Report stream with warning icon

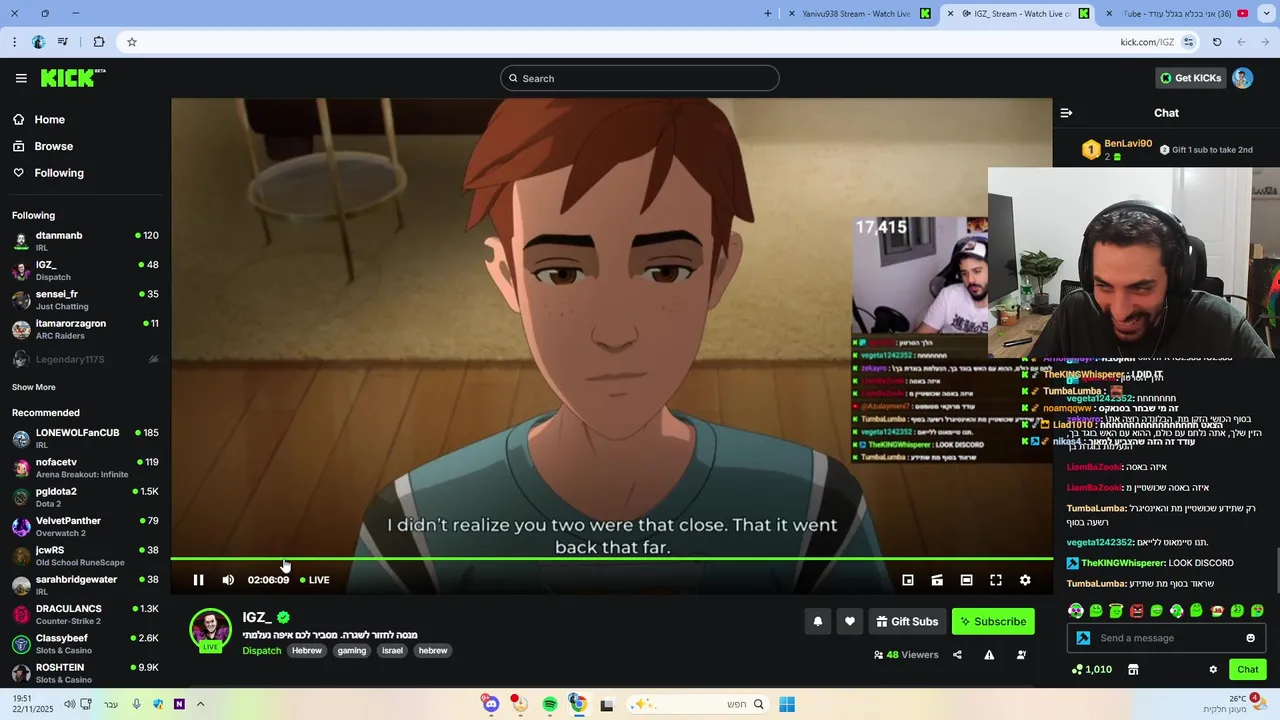click(989, 655)
